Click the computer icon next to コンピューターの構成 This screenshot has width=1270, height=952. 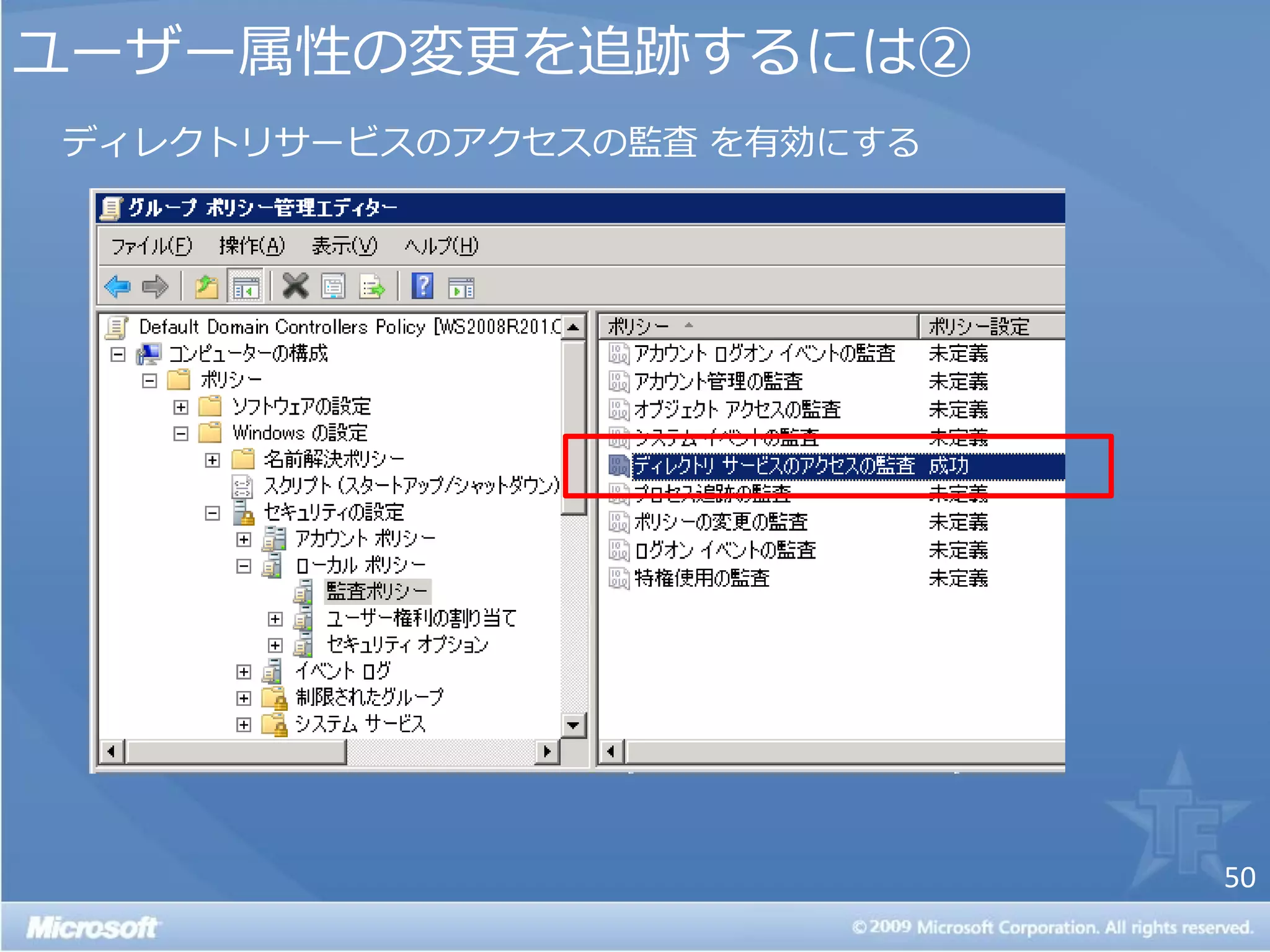click(149, 354)
